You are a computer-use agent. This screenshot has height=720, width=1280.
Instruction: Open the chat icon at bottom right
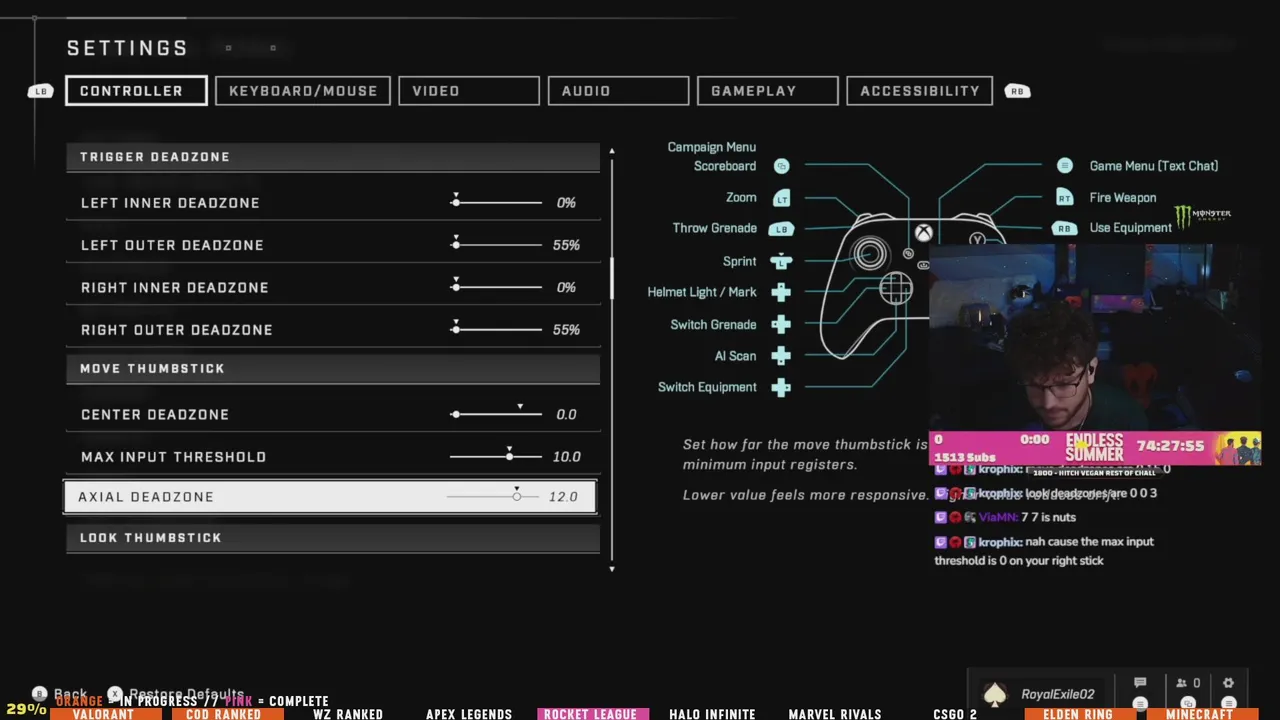(1140, 683)
